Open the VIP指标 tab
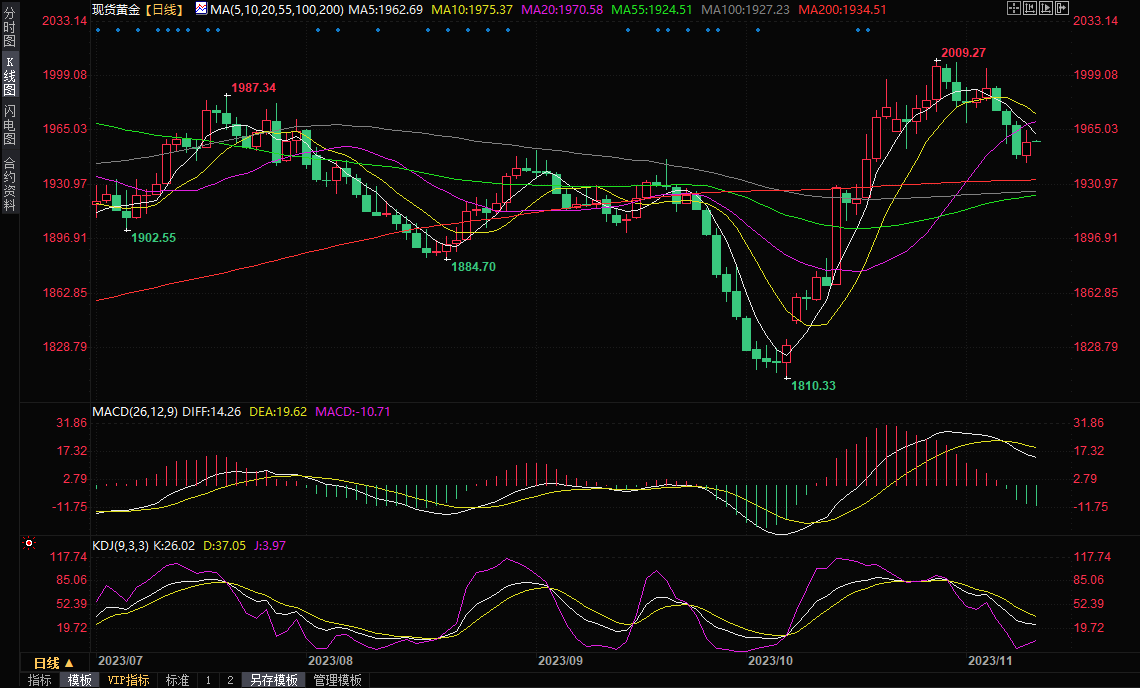1140x688 pixels. 129,680
